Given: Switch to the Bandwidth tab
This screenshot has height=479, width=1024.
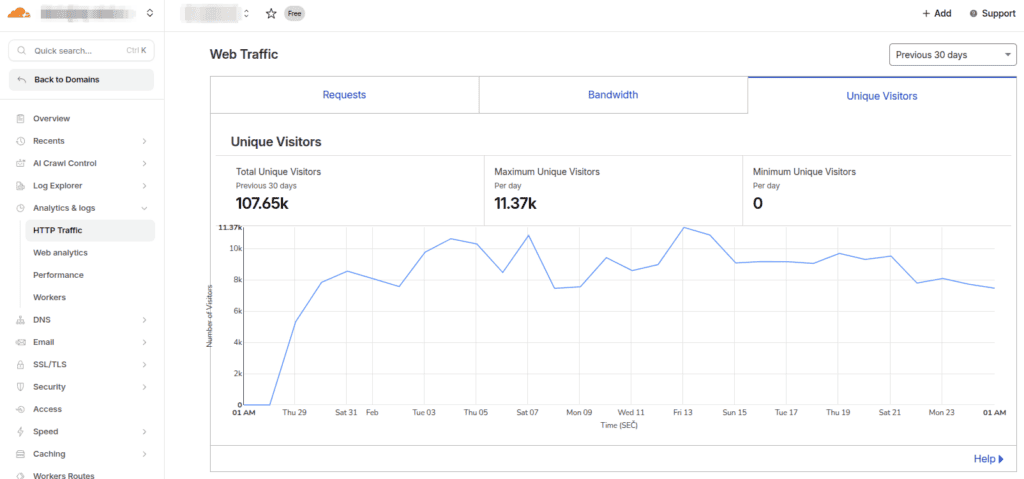Looking at the screenshot, I should point(613,95).
